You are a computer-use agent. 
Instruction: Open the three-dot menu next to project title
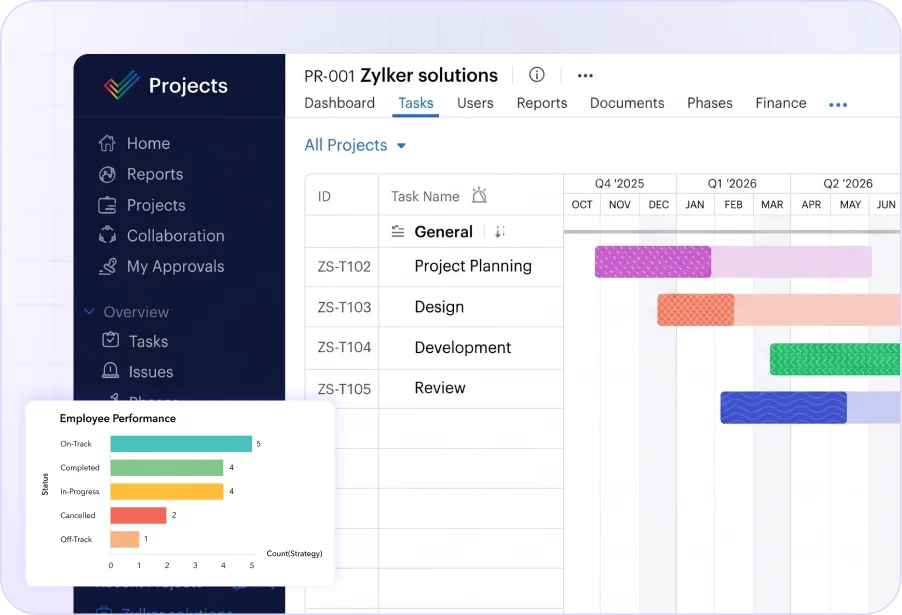585,75
